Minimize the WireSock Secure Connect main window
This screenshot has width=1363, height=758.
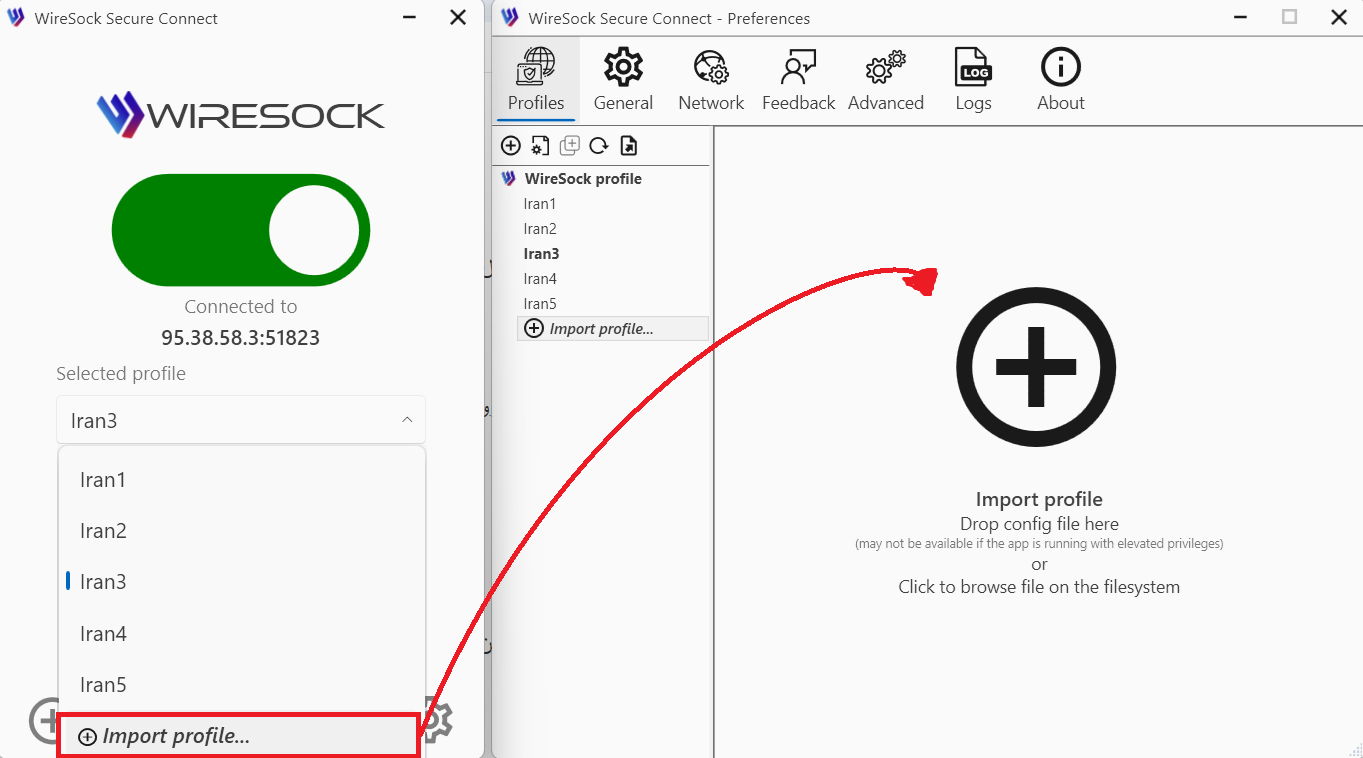(x=408, y=18)
